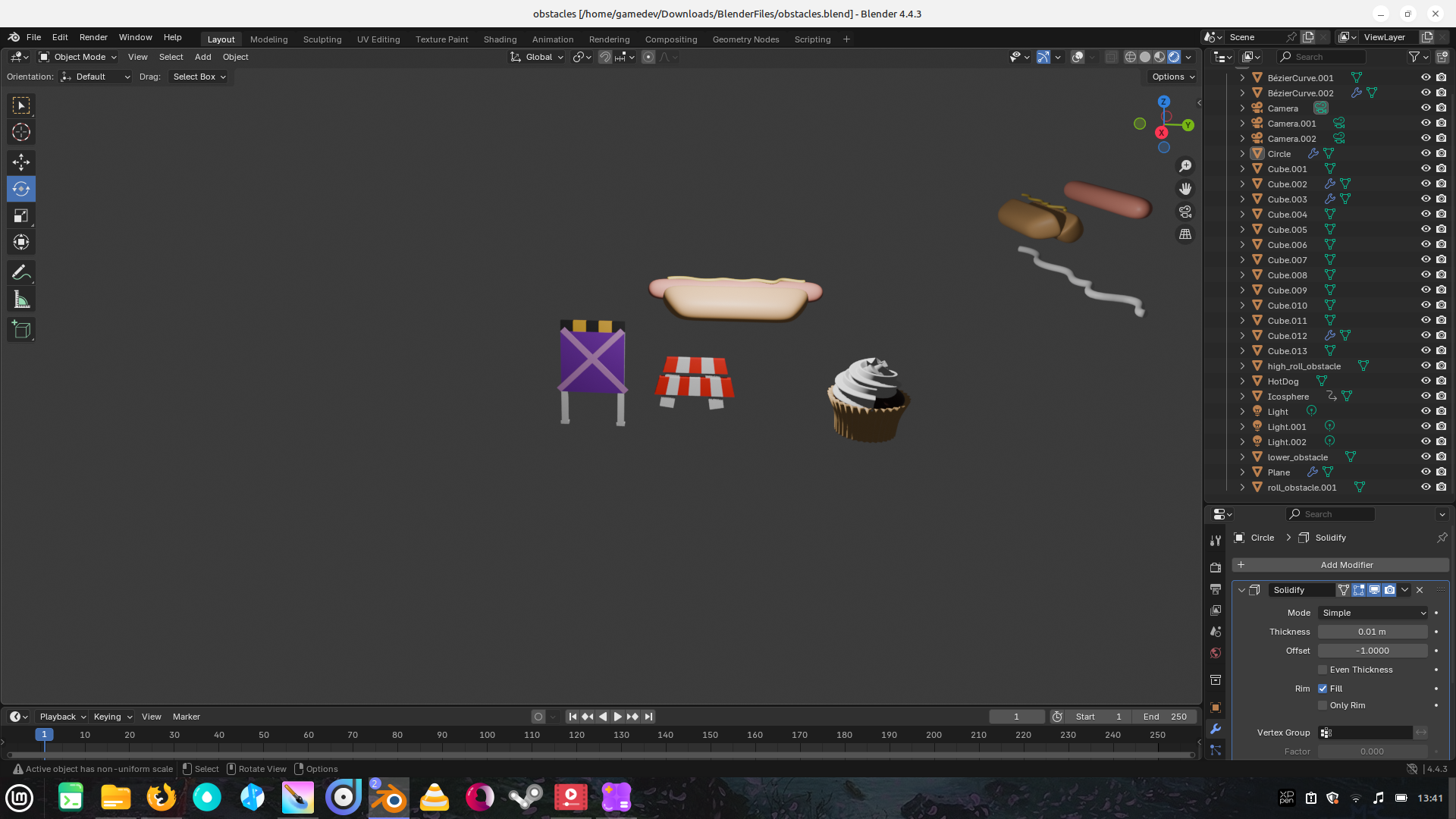Switch to wireframe viewport shading

click(1131, 57)
